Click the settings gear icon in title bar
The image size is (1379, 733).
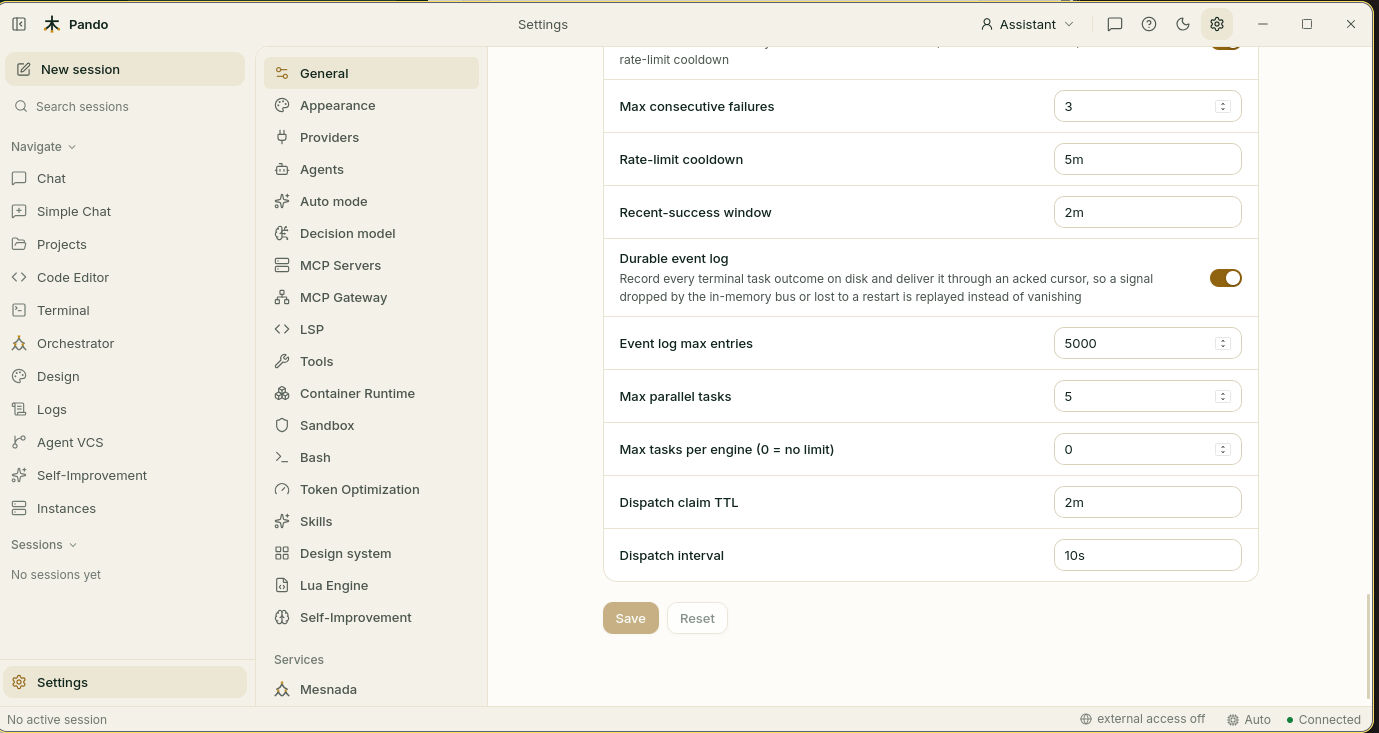coord(1217,24)
